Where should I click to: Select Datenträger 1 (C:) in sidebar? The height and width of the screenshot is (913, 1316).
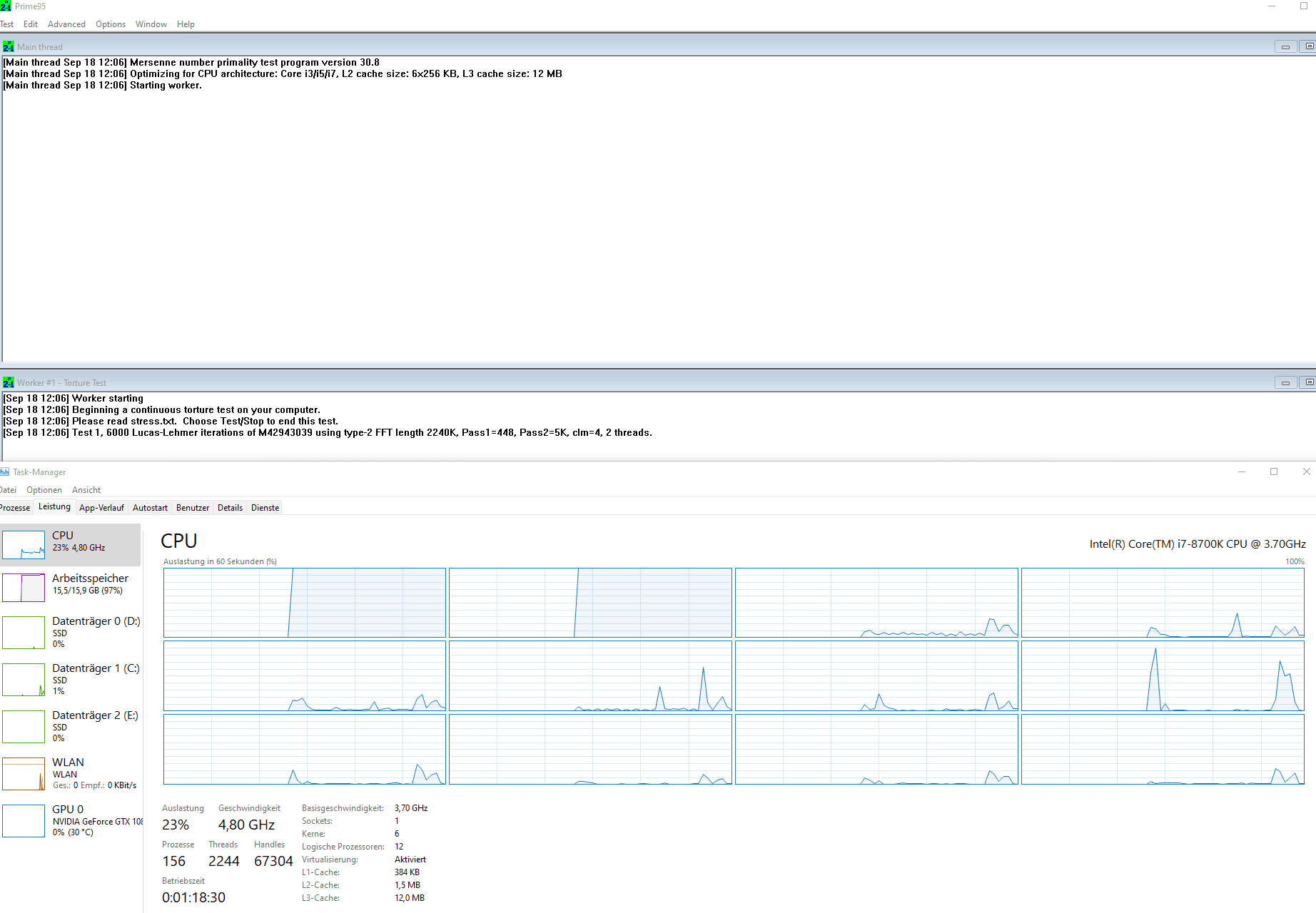pos(71,679)
